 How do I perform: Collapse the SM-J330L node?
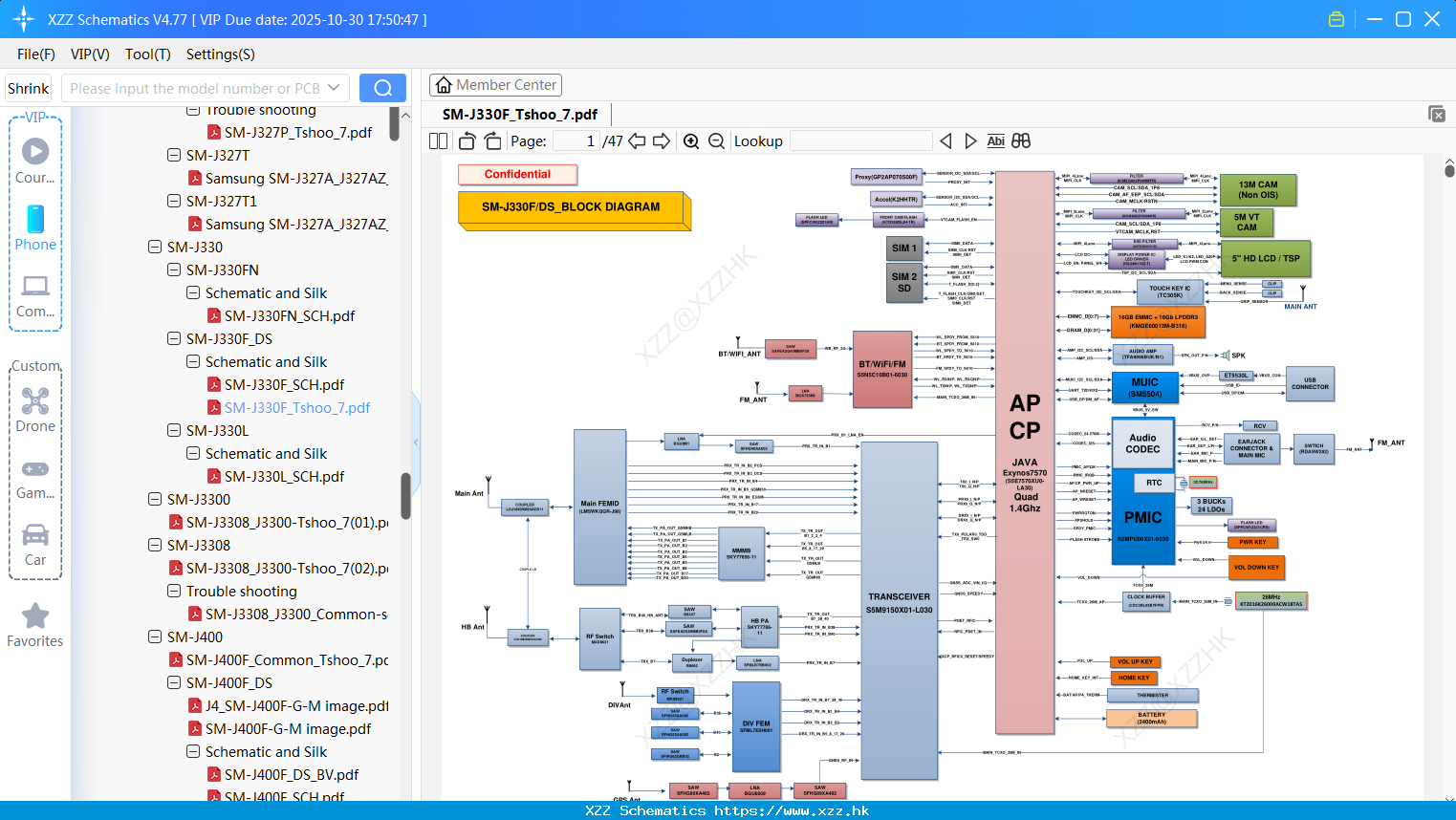[174, 430]
